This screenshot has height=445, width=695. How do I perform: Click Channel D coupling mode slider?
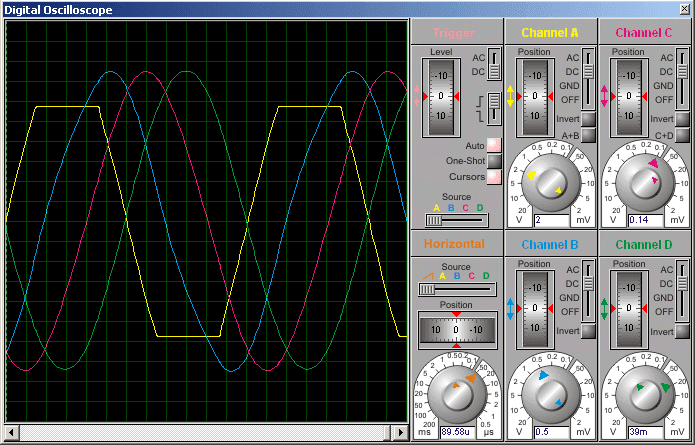tap(683, 291)
